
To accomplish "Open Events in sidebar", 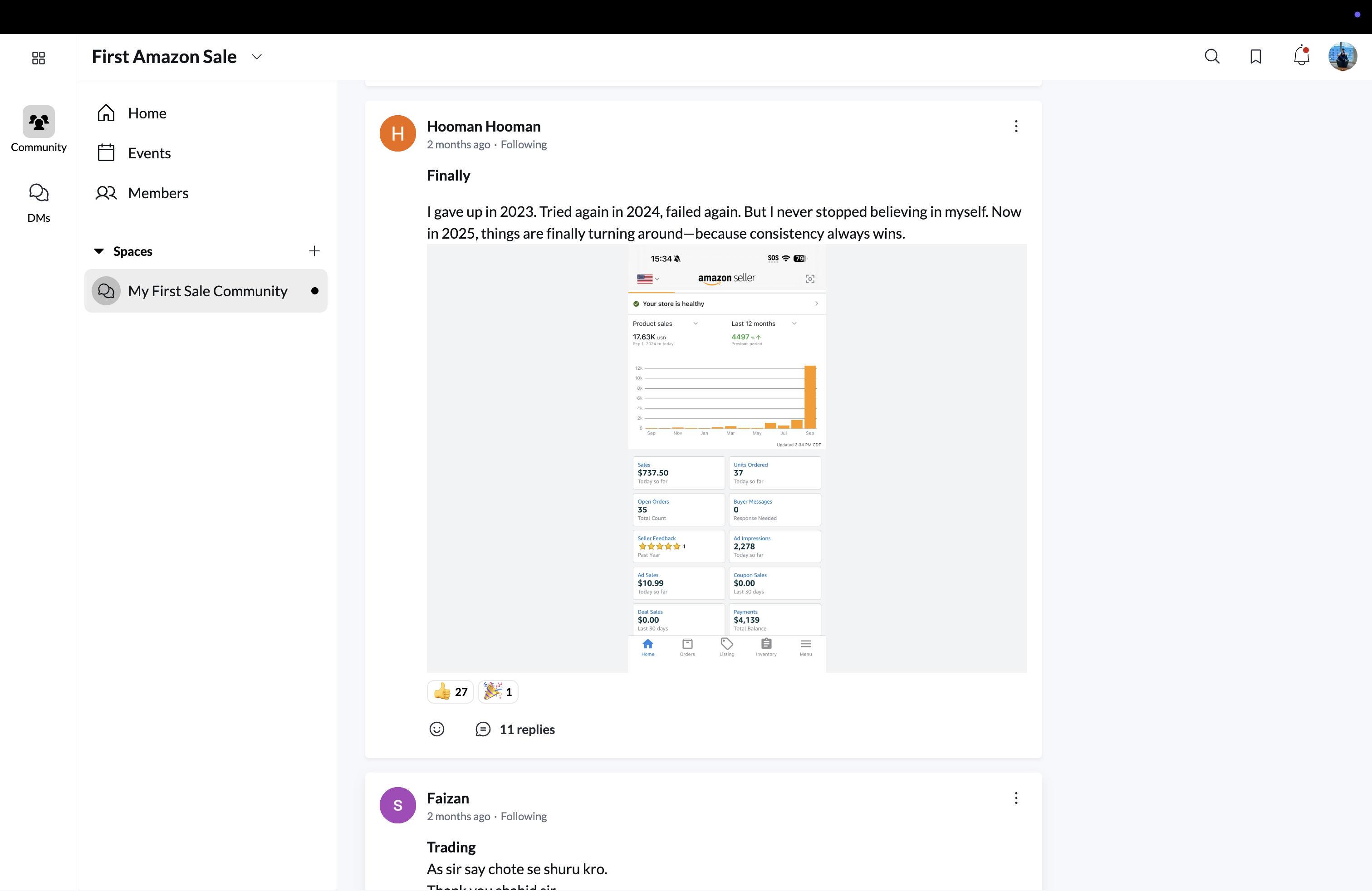I will (x=149, y=153).
